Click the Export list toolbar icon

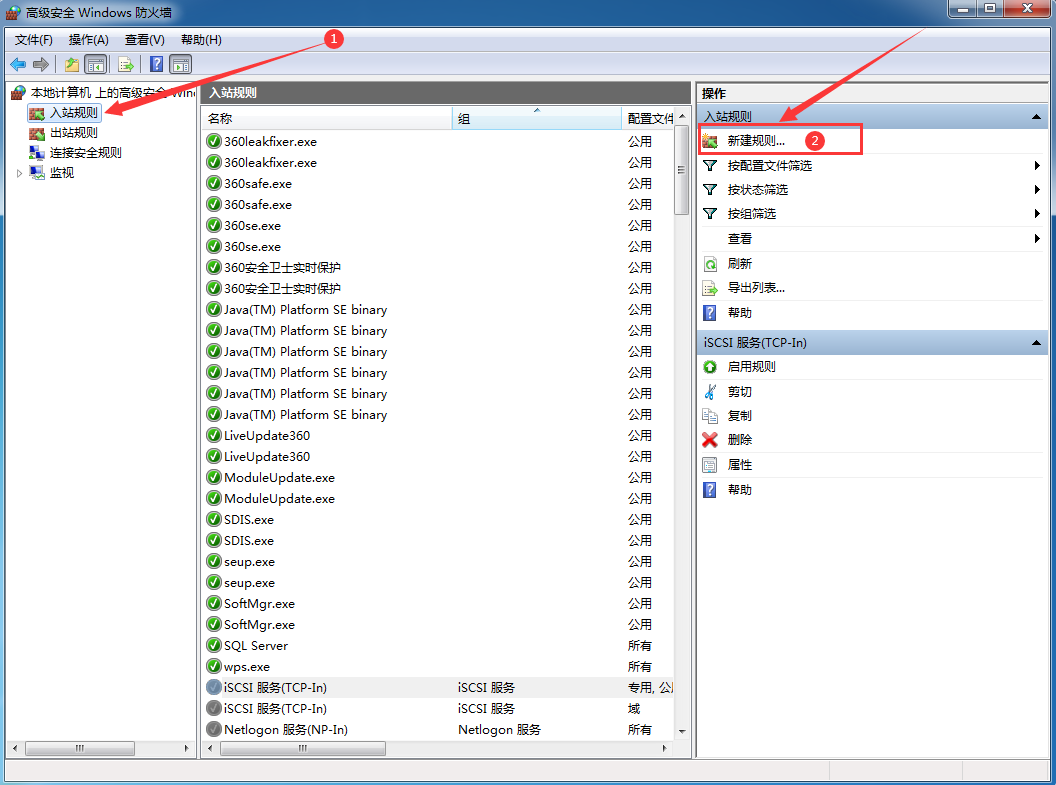pyautogui.click(x=126, y=65)
